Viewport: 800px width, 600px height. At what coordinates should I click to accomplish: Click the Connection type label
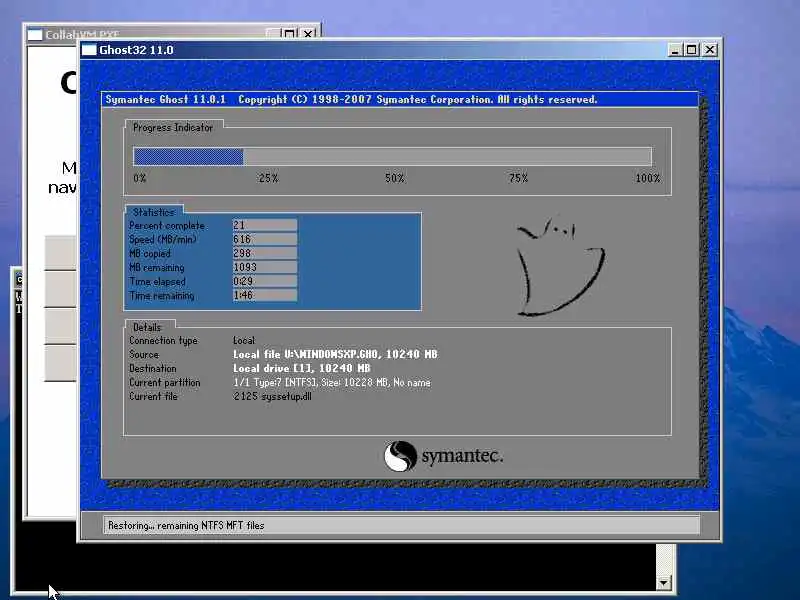(163, 341)
